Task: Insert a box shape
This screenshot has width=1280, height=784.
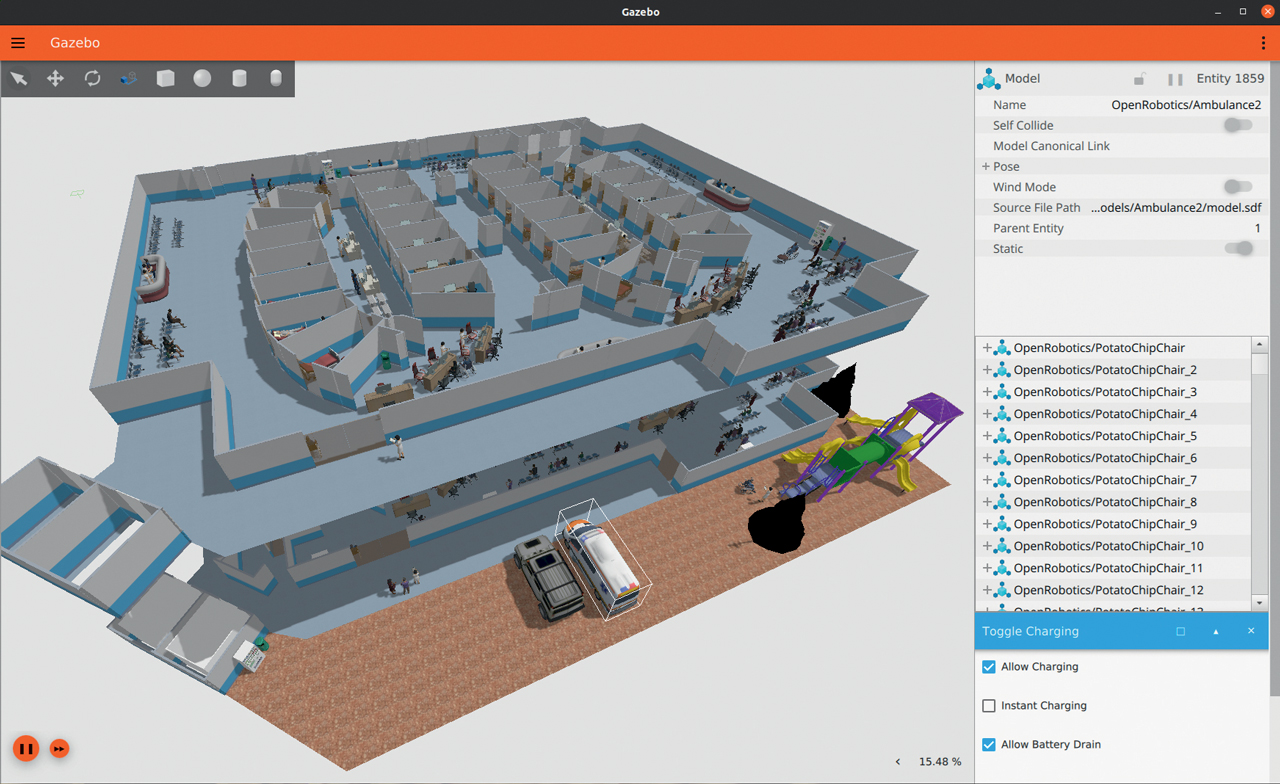Action: point(166,78)
